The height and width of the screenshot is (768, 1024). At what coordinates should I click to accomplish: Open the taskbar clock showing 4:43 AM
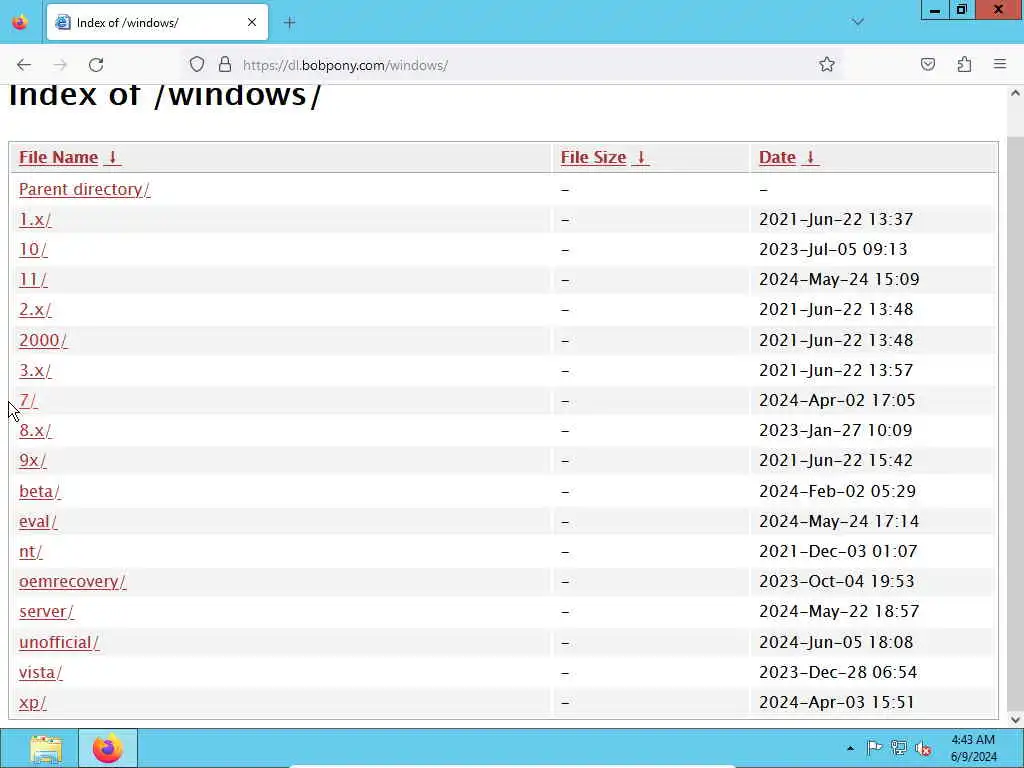point(973,748)
